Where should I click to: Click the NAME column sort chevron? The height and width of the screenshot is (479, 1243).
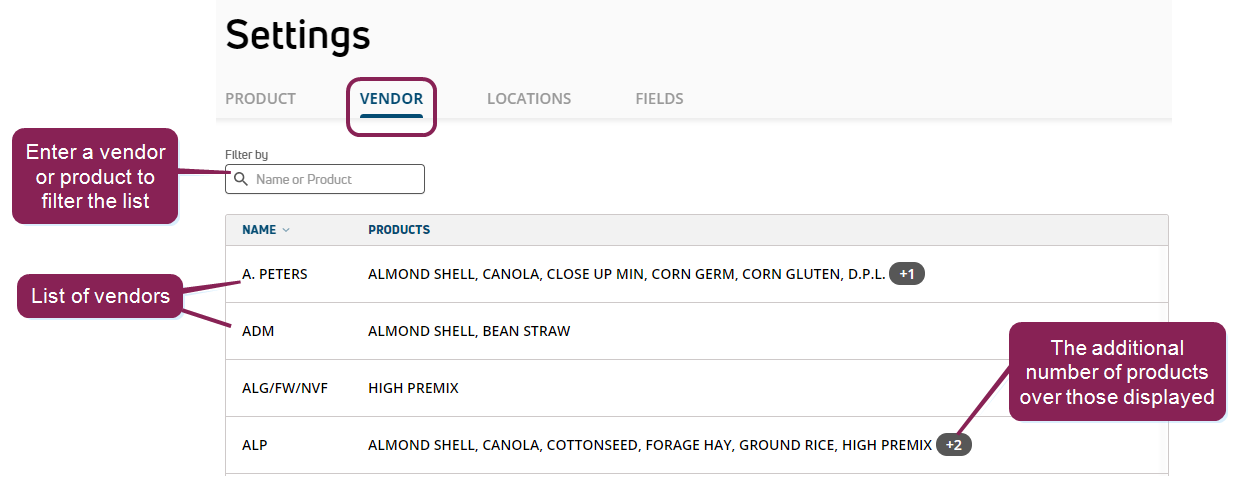286,230
